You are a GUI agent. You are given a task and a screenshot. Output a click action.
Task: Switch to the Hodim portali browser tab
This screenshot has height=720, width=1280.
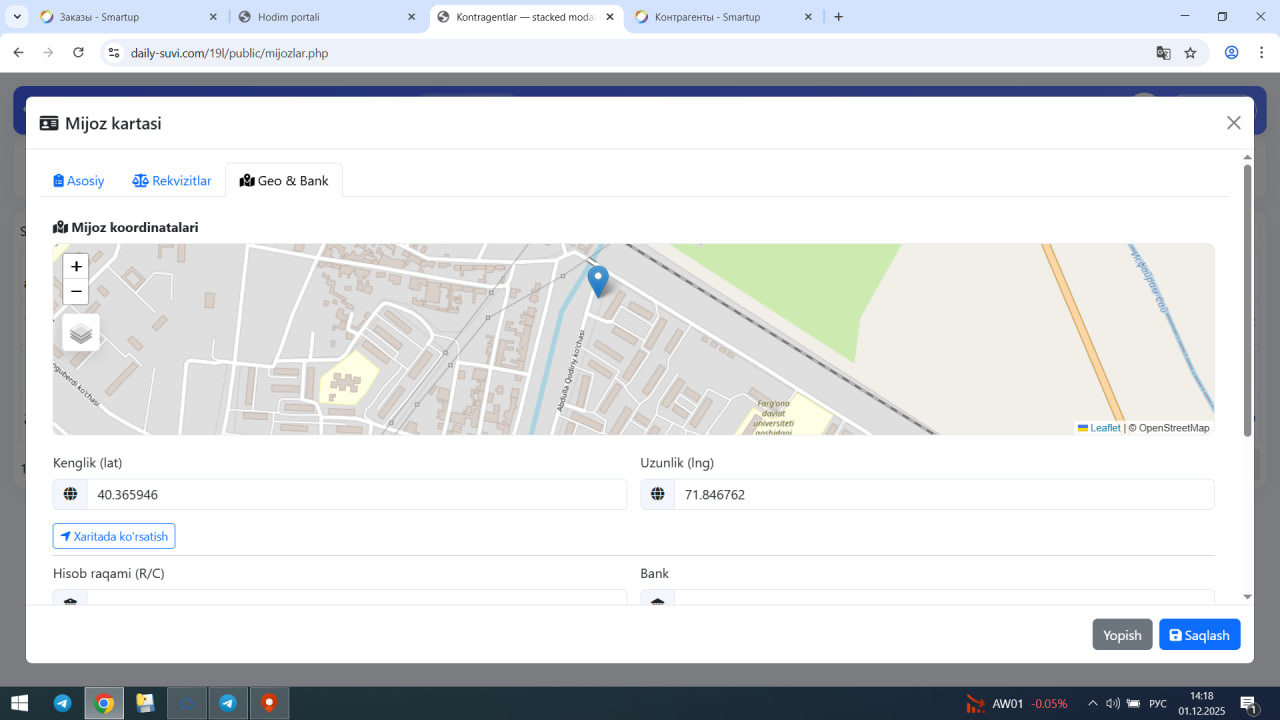[x=326, y=17]
